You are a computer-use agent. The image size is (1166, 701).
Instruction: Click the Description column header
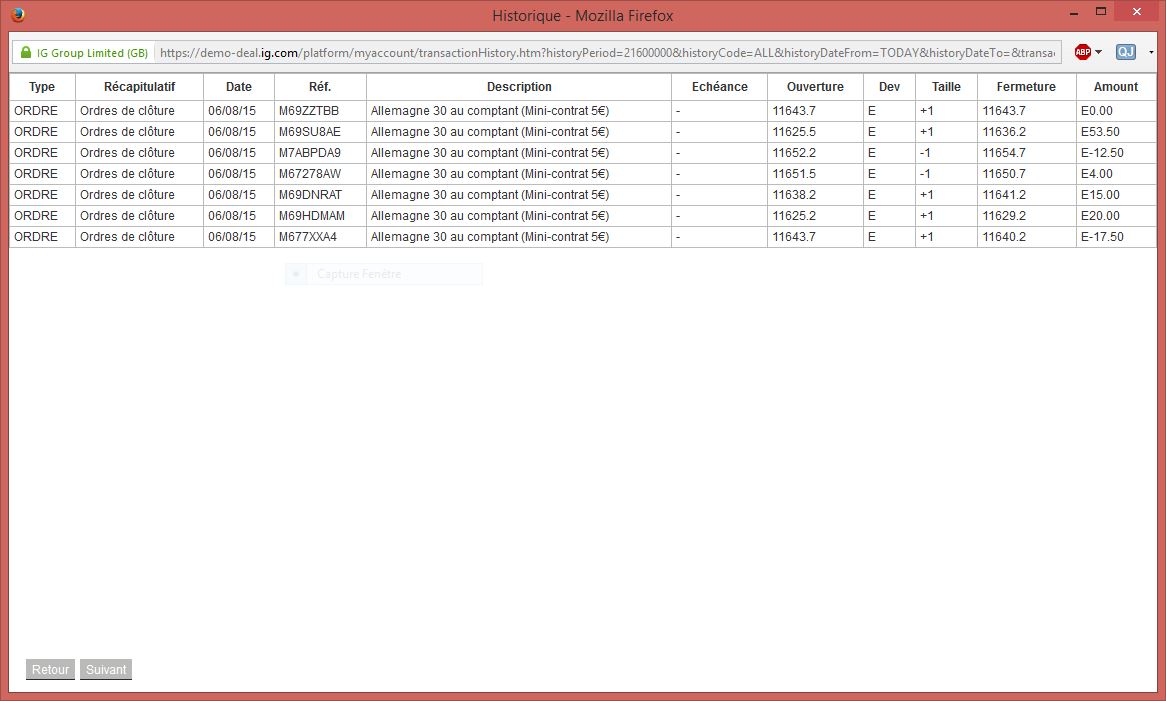pyautogui.click(x=519, y=87)
